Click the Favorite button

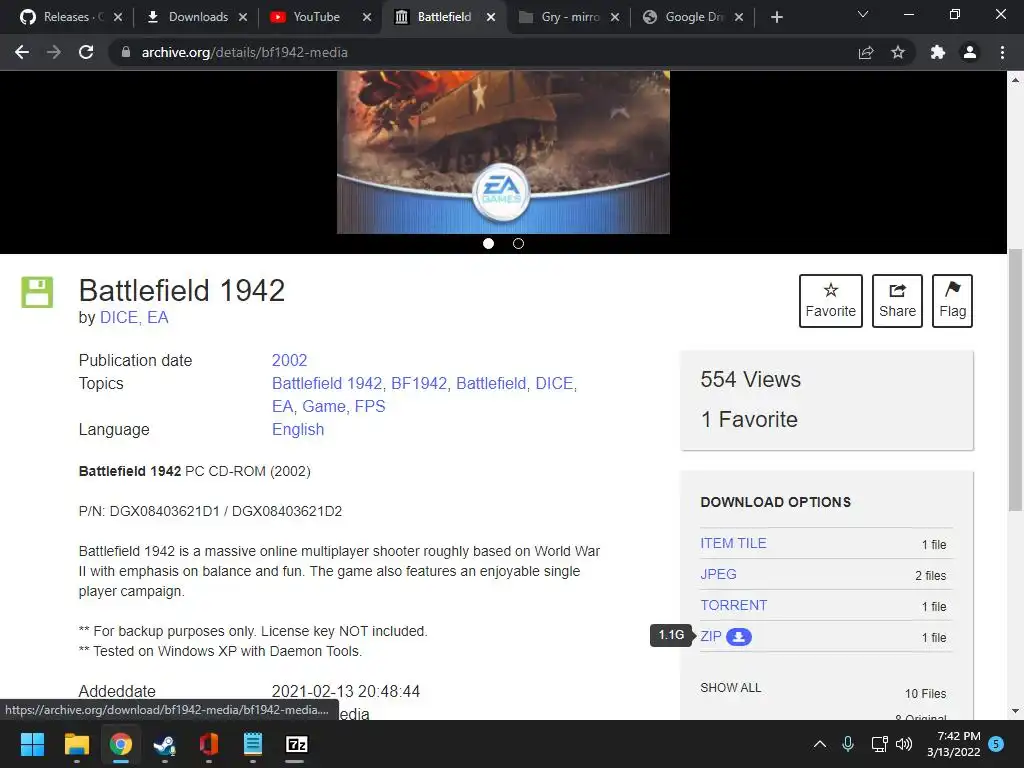coord(831,300)
